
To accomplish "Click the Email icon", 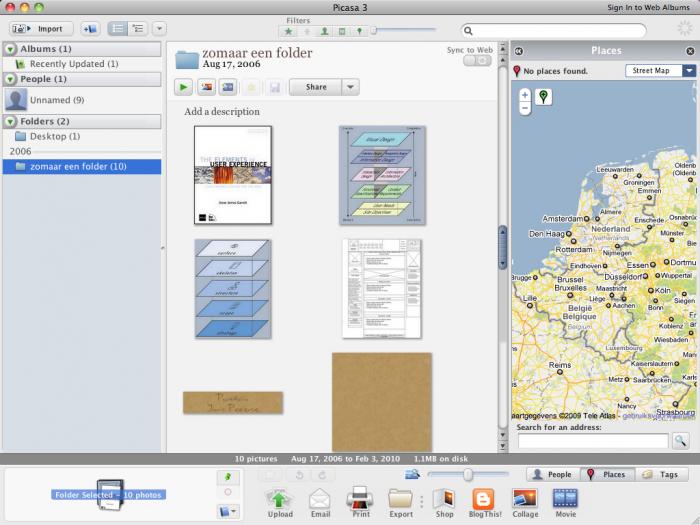I will [320, 503].
